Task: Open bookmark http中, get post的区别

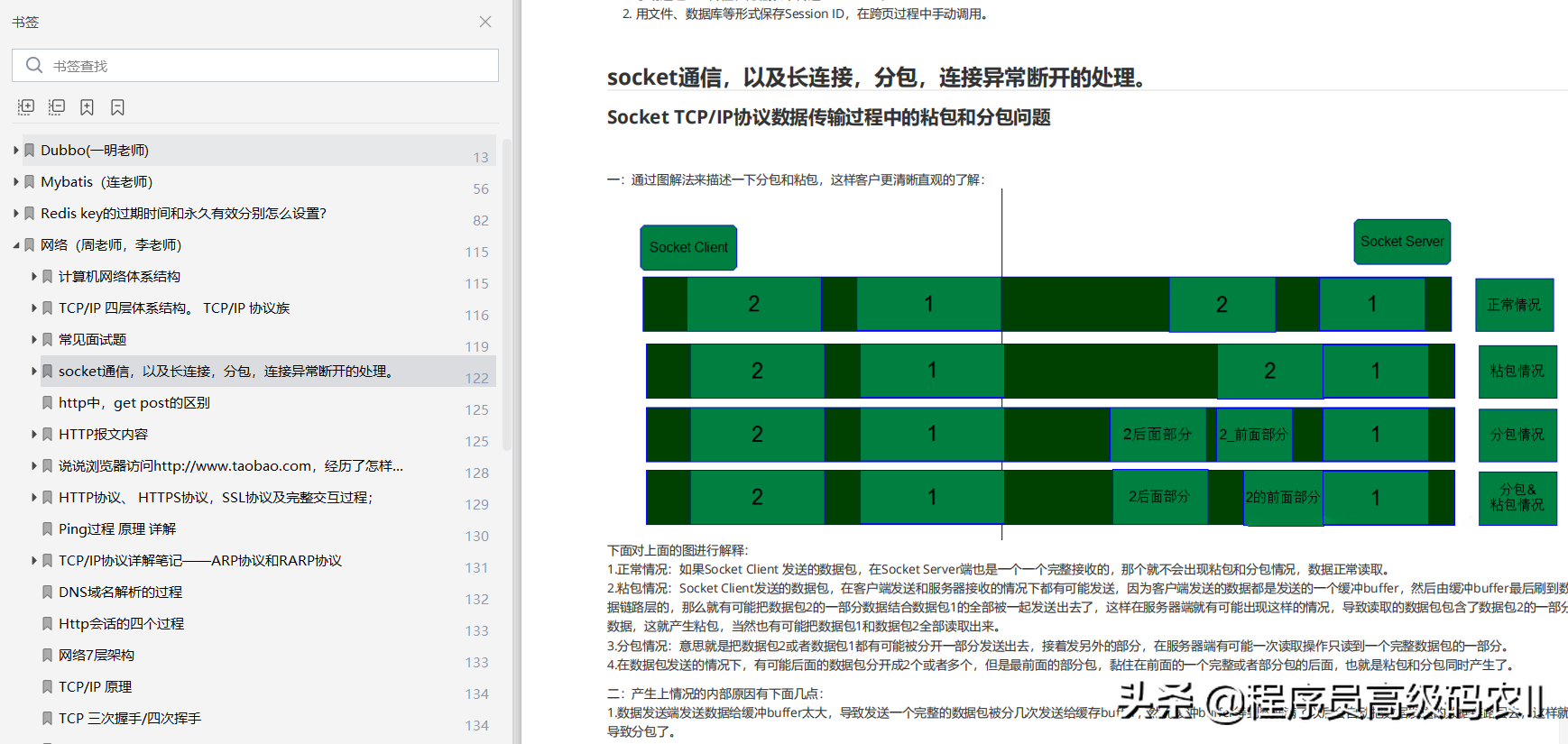Action: point(134,402)
